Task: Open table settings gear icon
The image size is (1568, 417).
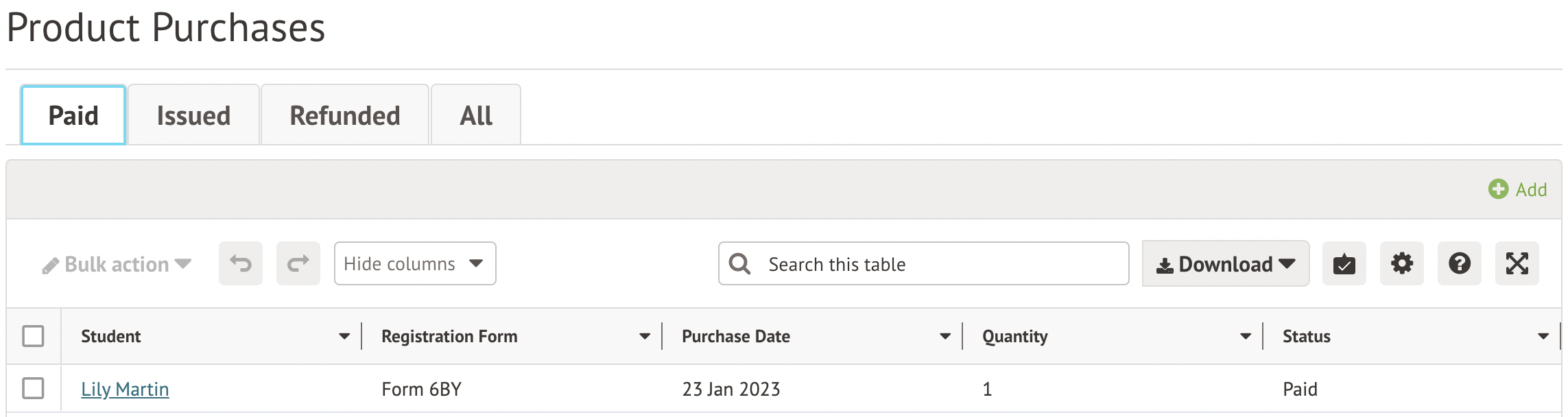Action: 1401,263
